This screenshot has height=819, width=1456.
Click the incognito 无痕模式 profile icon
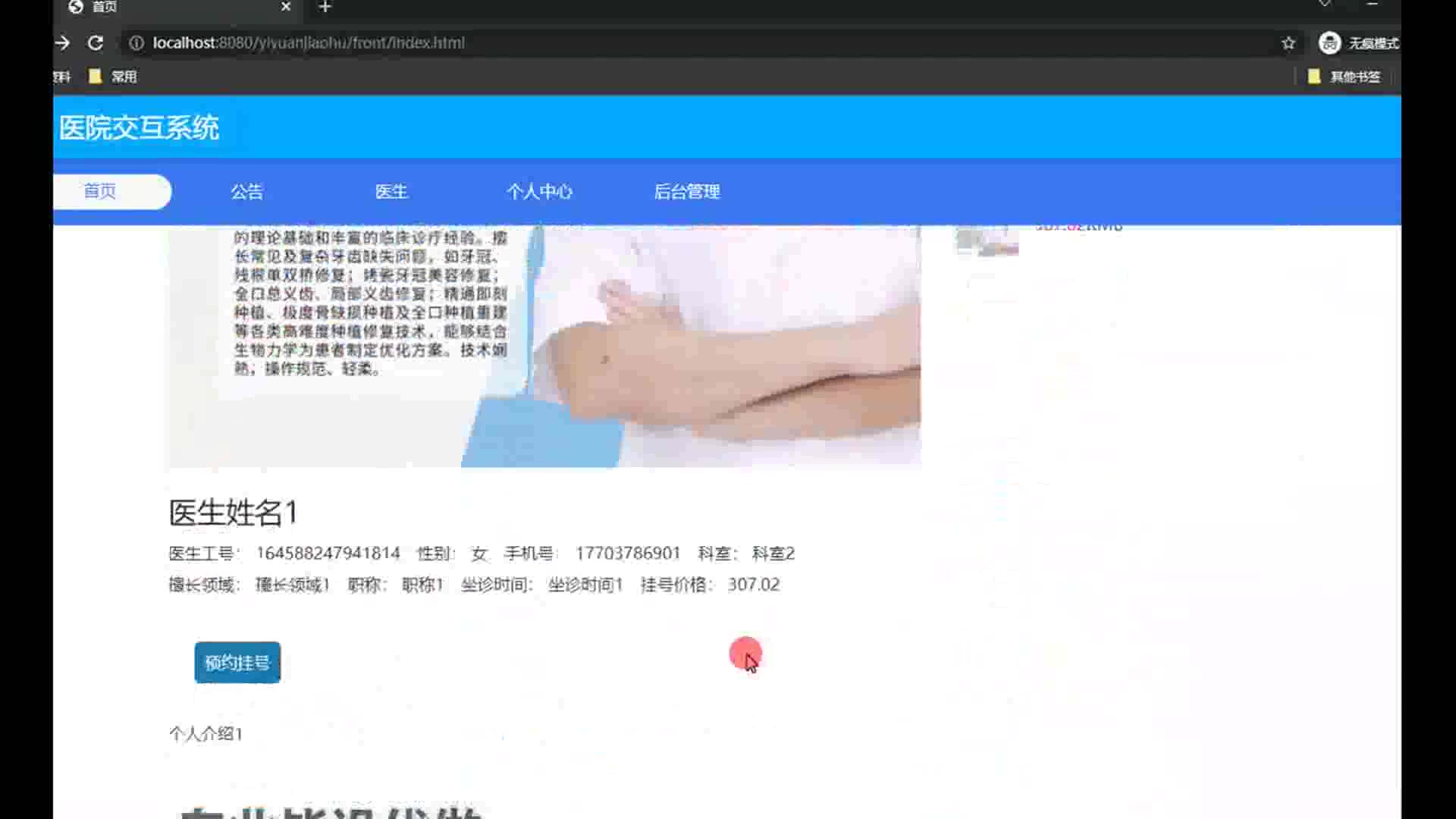pyautogui.click(x=1329, y=43)
